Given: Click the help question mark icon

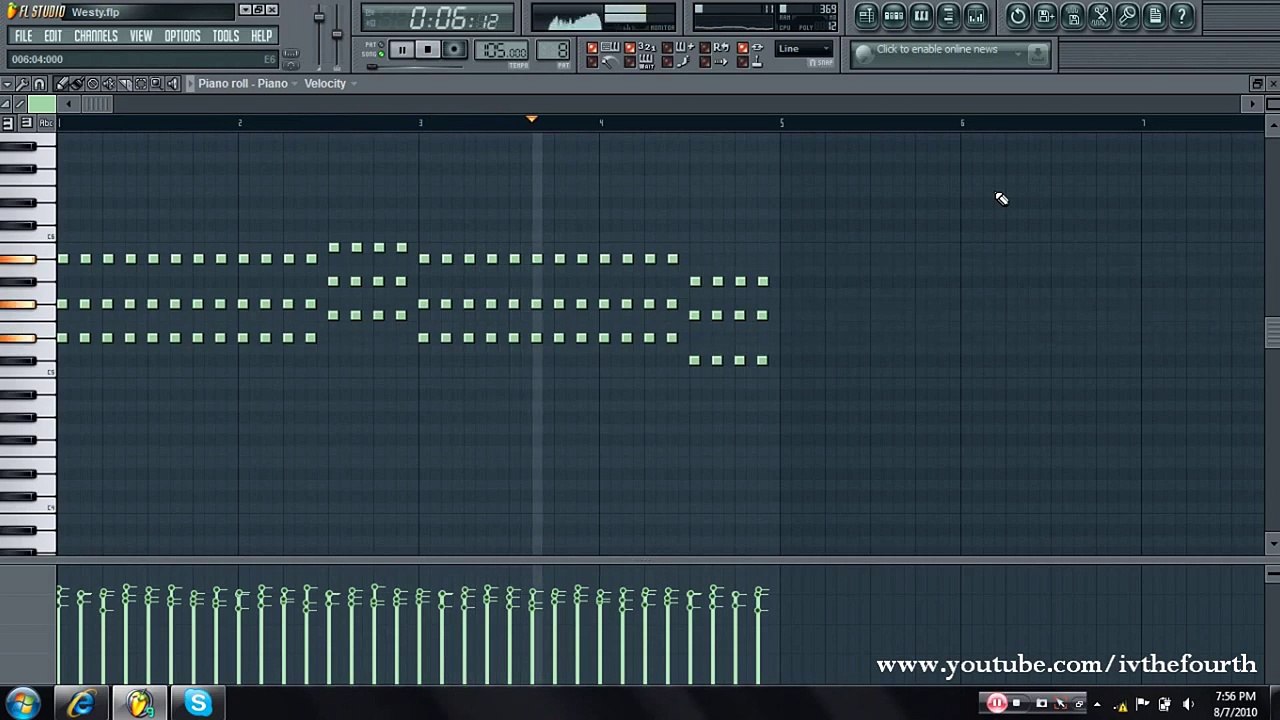Looking at the screenshot, I should point(1182,16).
